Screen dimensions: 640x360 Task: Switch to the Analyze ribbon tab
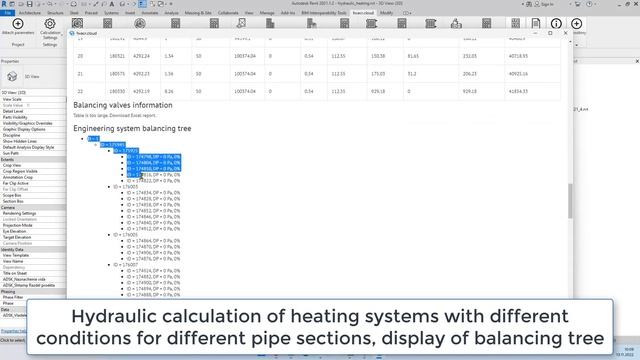(x=171, y=13)
